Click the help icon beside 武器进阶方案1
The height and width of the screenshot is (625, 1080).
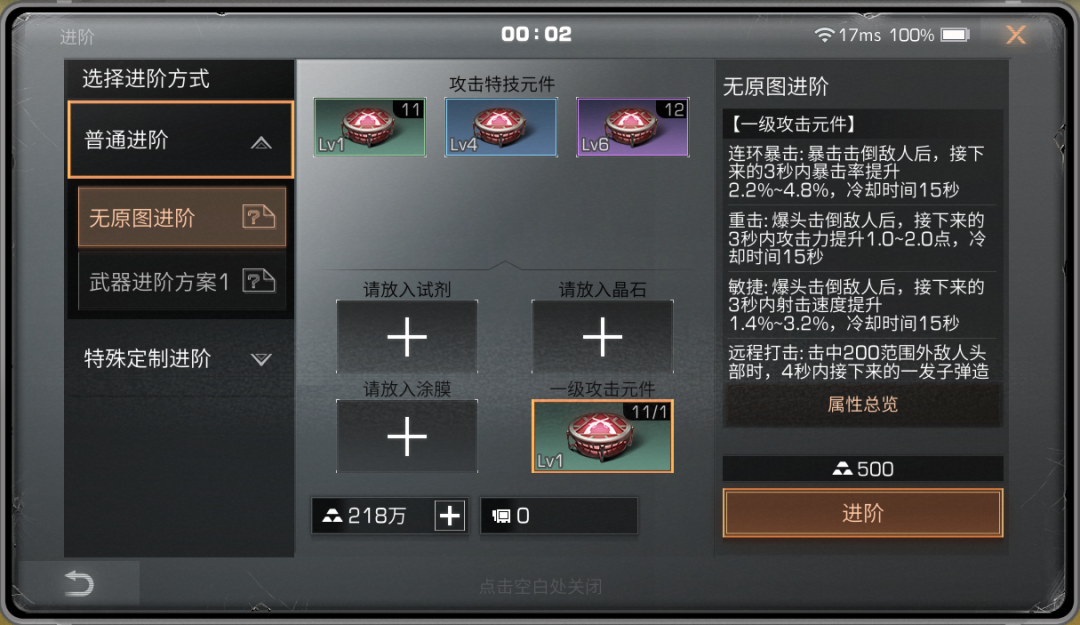pos(259,281)
